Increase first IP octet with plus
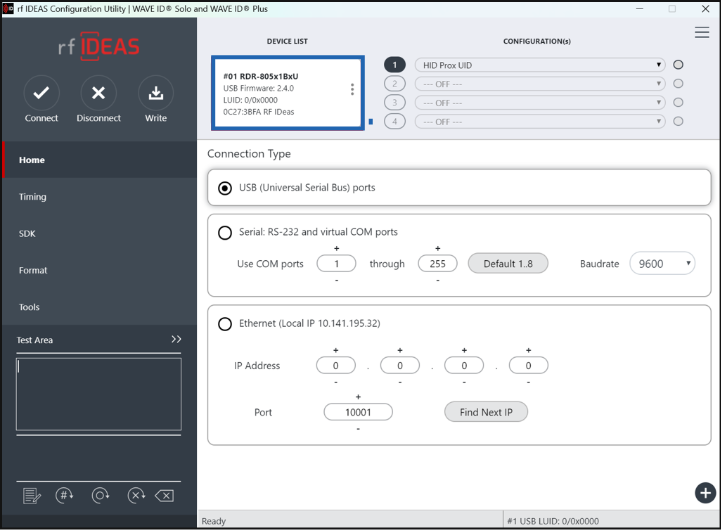Image resolution: width=721 pixels, height=530 pixels. point(336,350)
